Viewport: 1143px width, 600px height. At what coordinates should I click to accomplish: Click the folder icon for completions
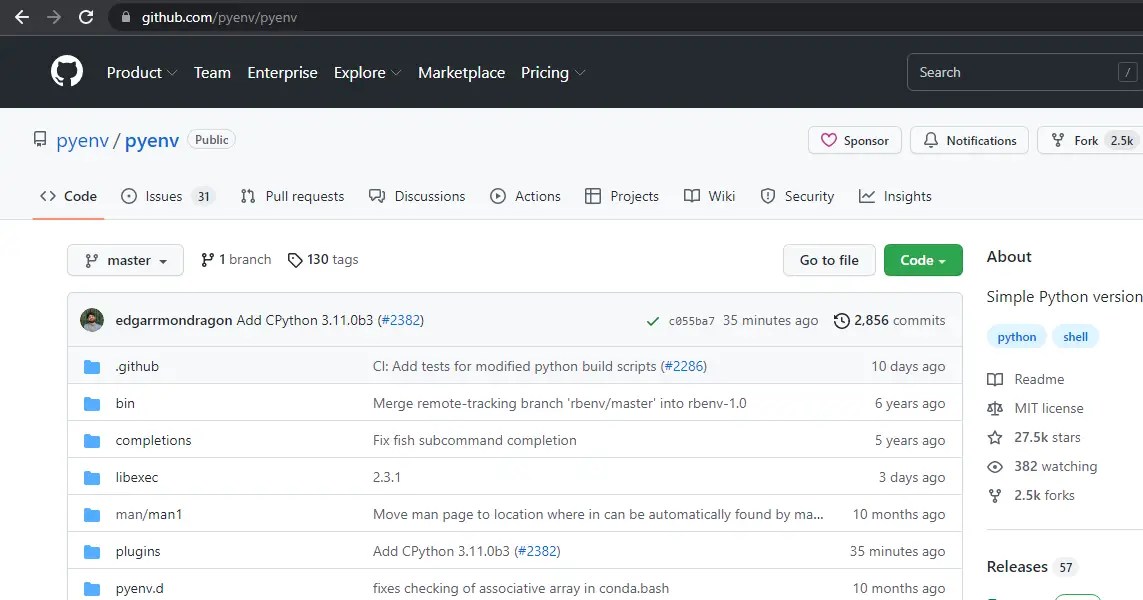pos(92,441)
